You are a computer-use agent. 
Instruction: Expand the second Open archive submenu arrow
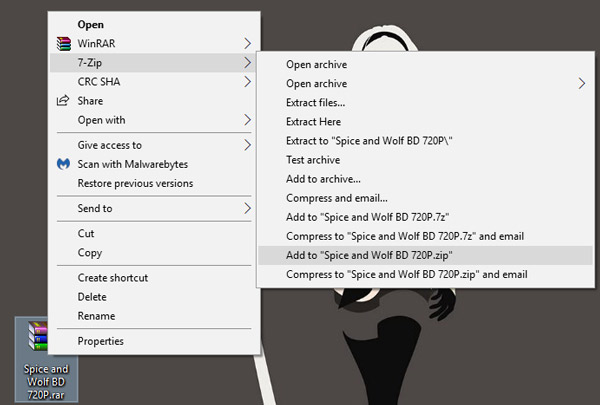[x=582, y=83]
